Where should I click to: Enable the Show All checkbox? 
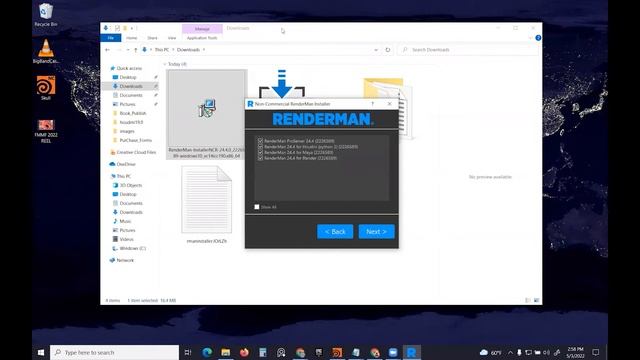coord(257,207)
